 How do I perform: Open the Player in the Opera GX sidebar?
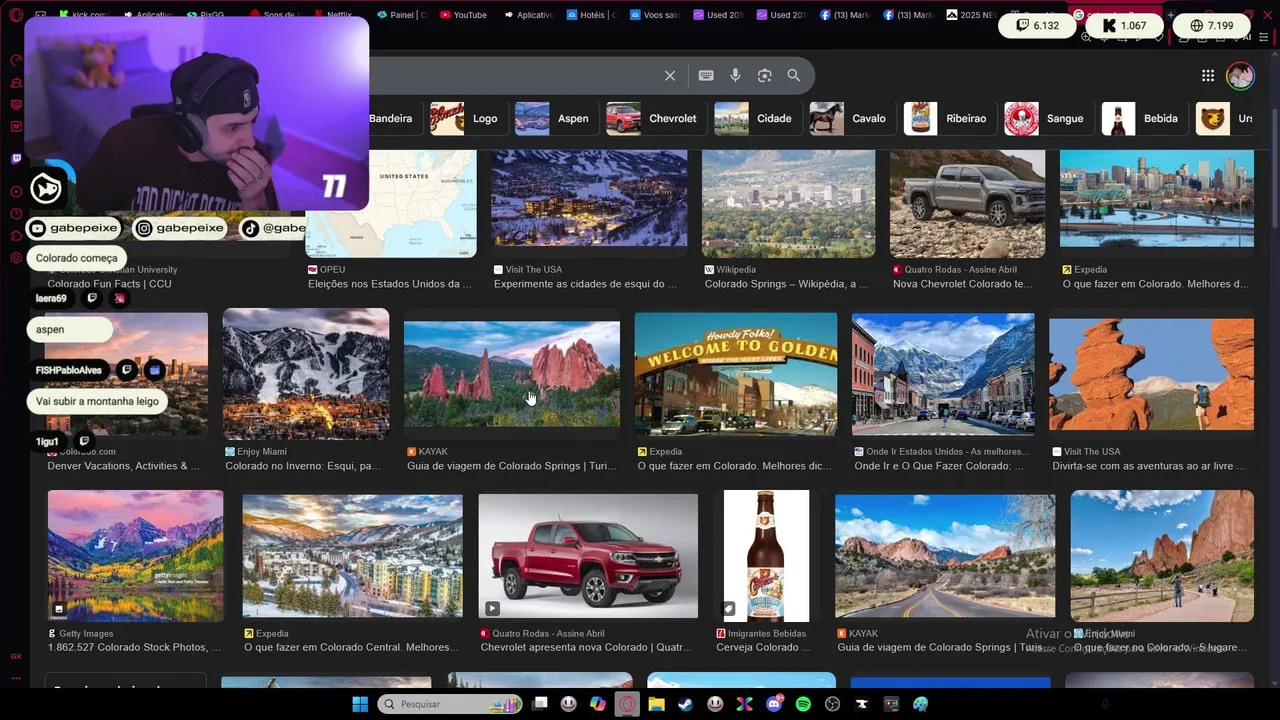click(16, 192)
